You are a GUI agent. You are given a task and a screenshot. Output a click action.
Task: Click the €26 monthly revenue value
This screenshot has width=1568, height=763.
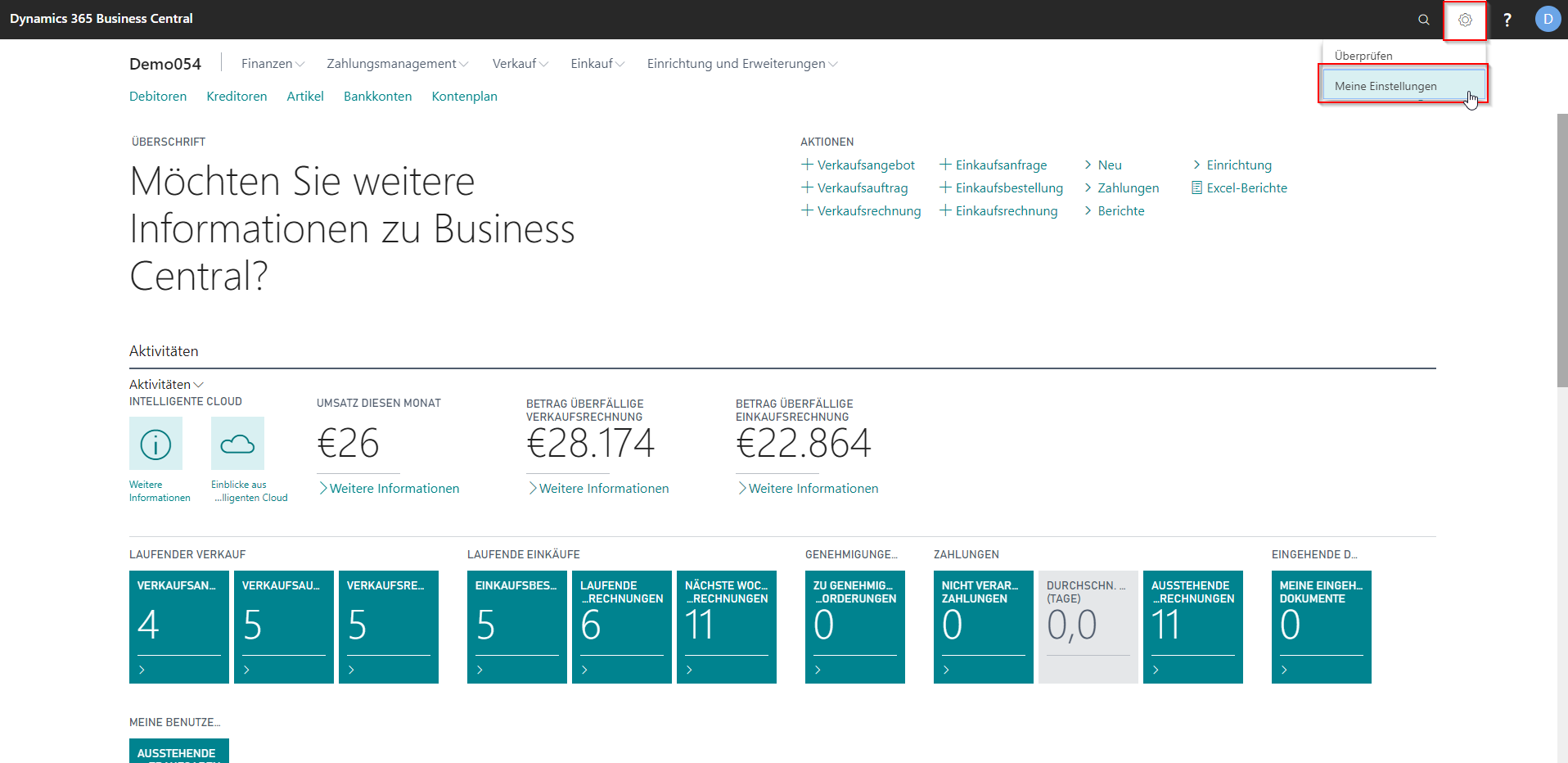click(x=348, y=444)
